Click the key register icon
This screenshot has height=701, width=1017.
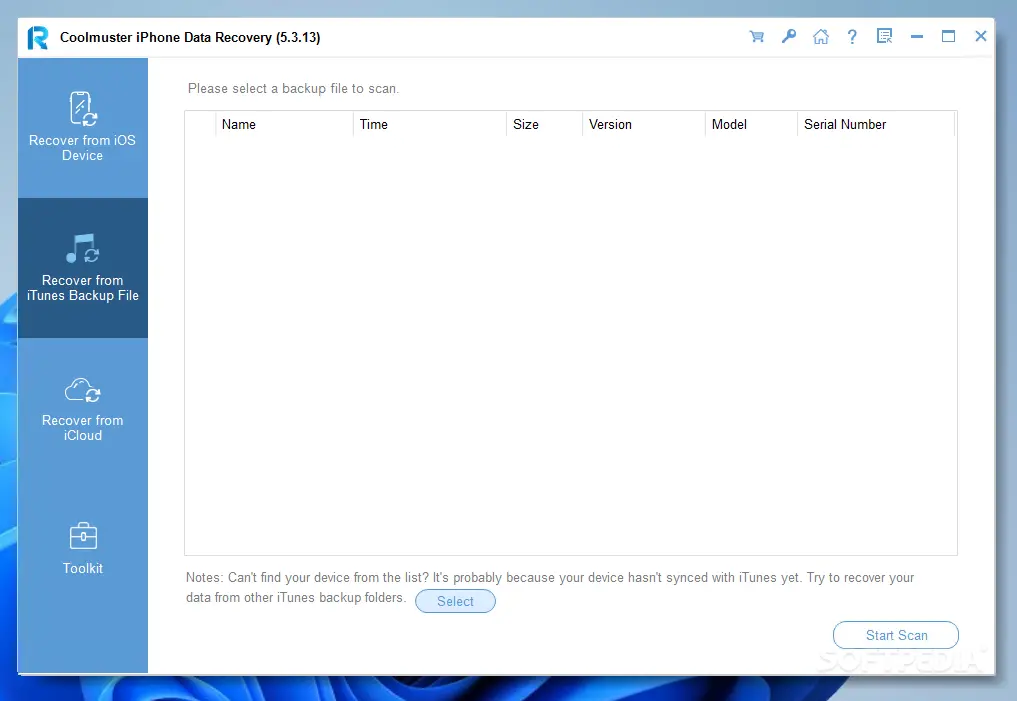click(788, 36)
